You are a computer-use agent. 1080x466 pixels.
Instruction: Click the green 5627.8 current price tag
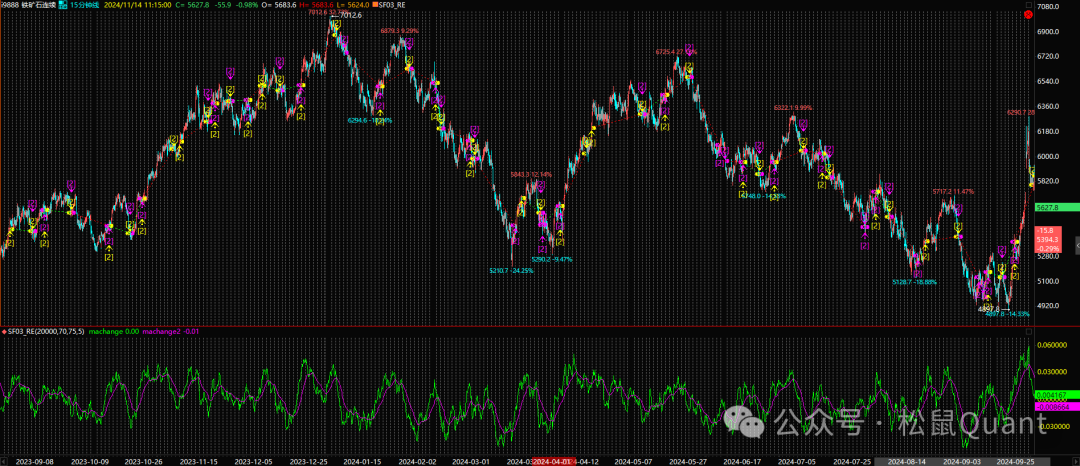[x=1053, y=207]
